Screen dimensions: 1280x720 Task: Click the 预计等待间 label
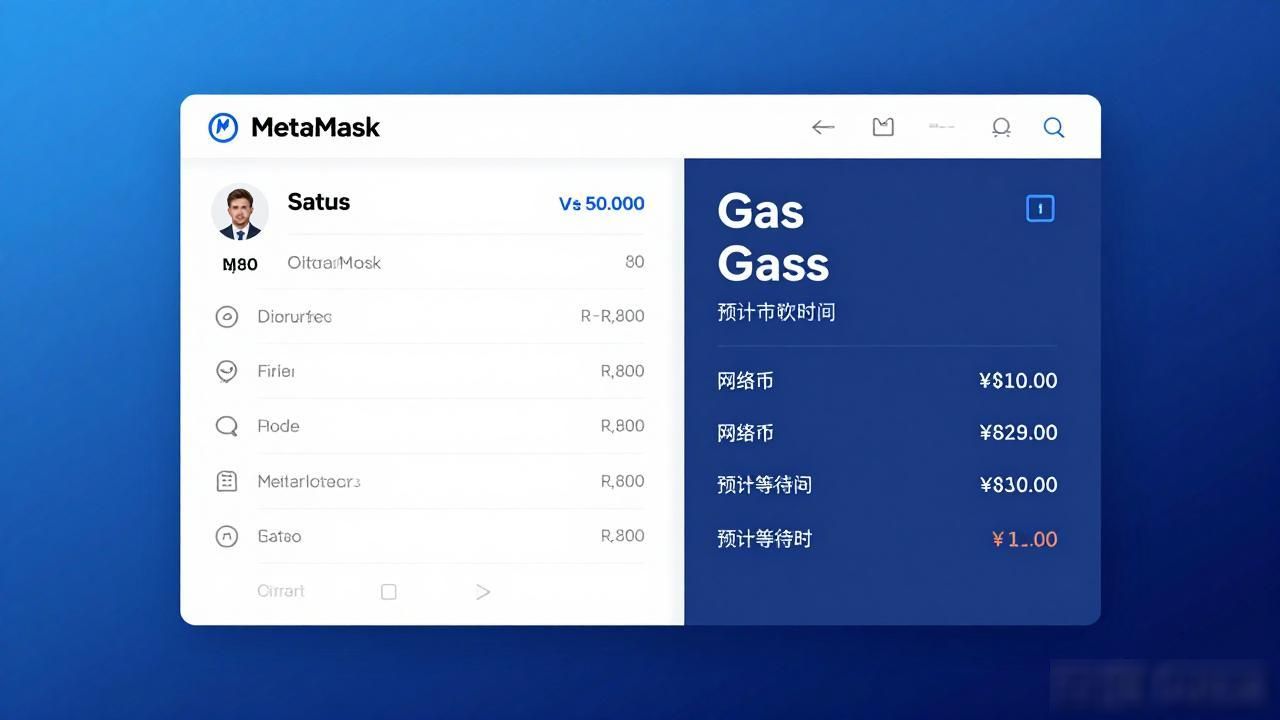[764, 485]
